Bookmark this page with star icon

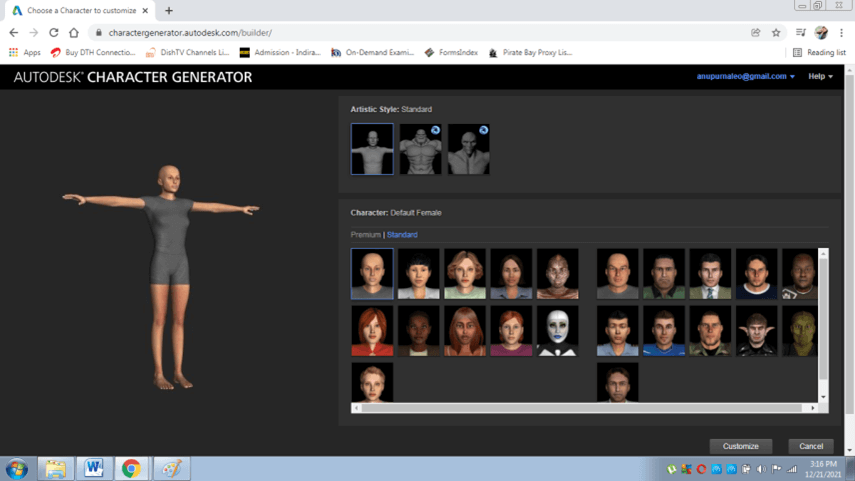pos(776,33)
